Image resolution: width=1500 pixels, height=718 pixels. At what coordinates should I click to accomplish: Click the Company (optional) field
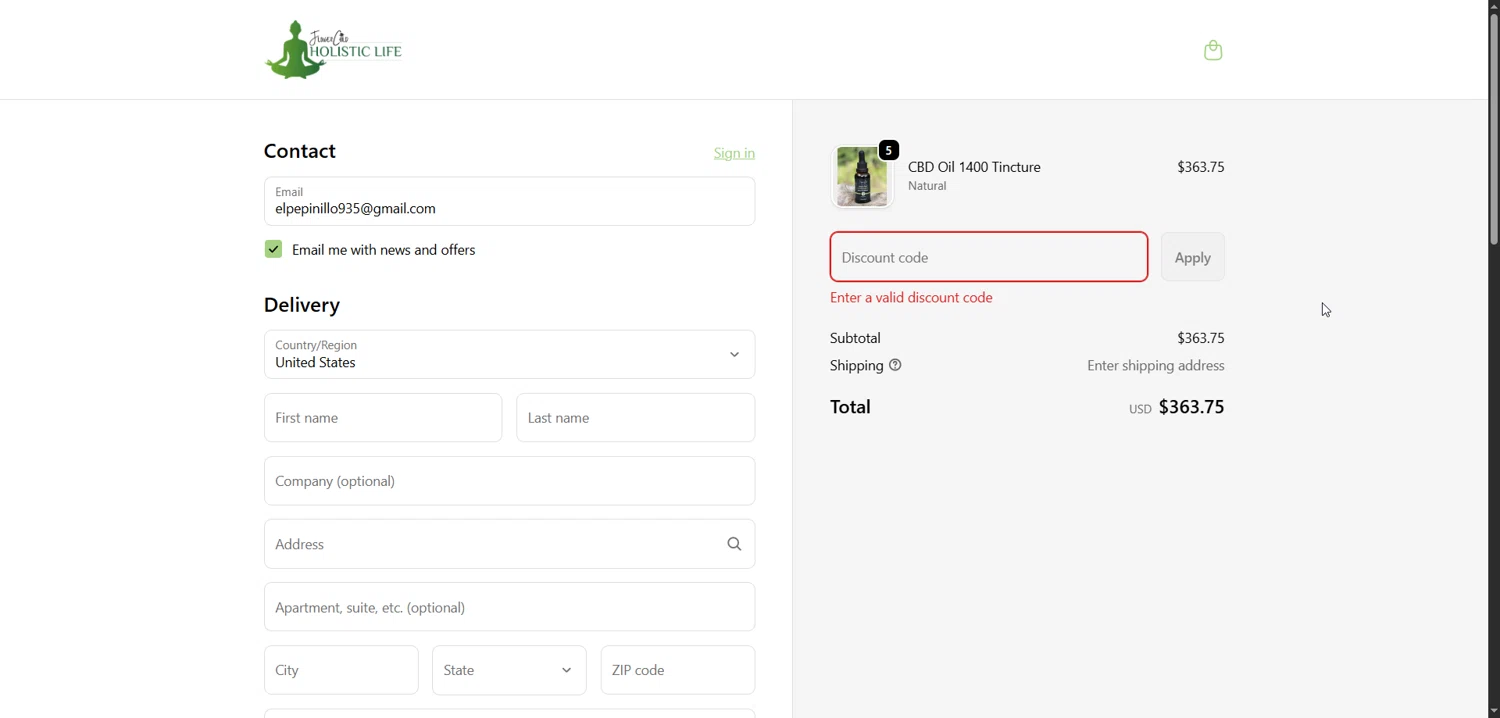[509, 481]
